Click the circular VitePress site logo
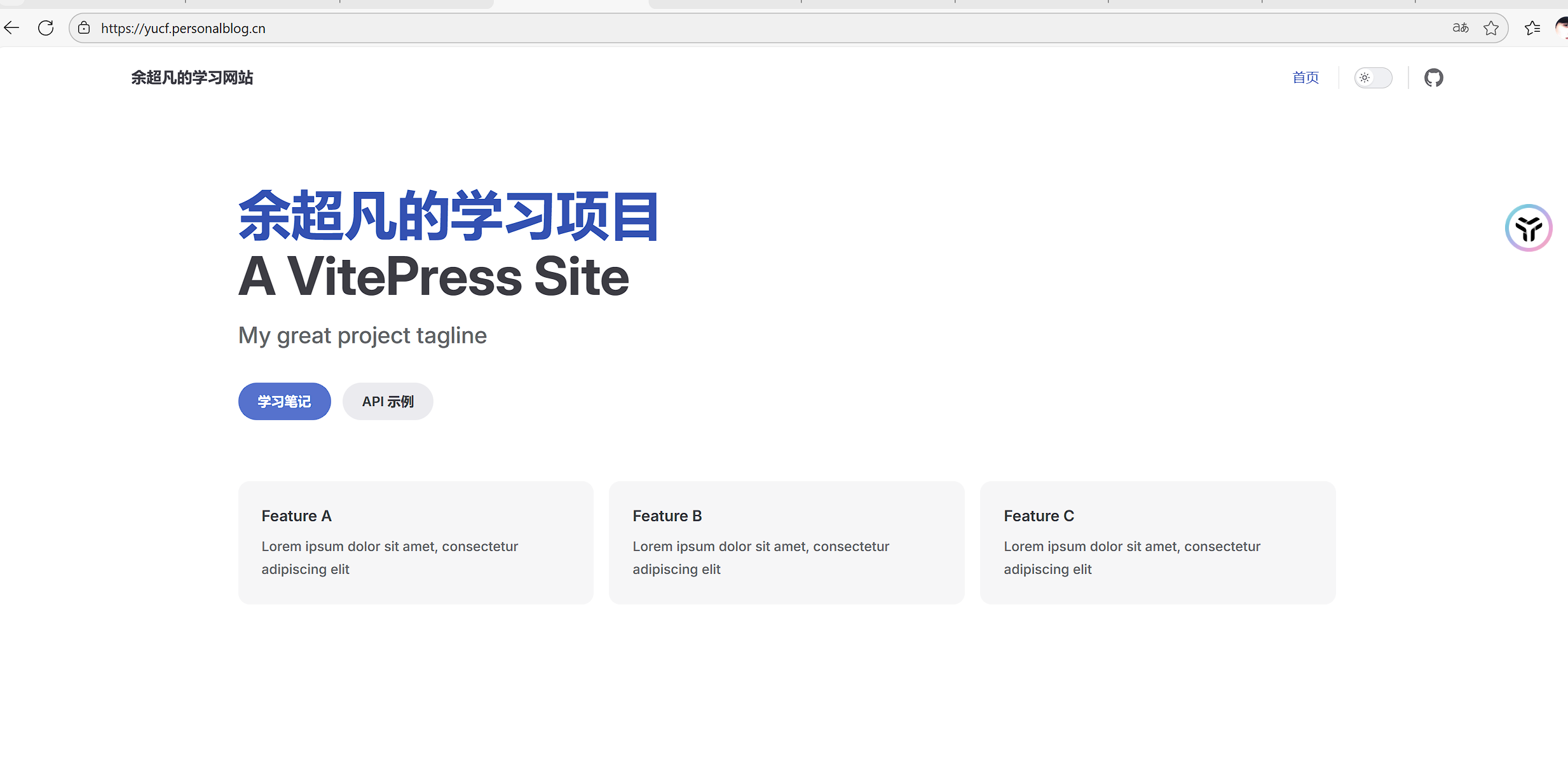The width and height of the screenshot is (1568, 771). click(x=1528, y=228)
